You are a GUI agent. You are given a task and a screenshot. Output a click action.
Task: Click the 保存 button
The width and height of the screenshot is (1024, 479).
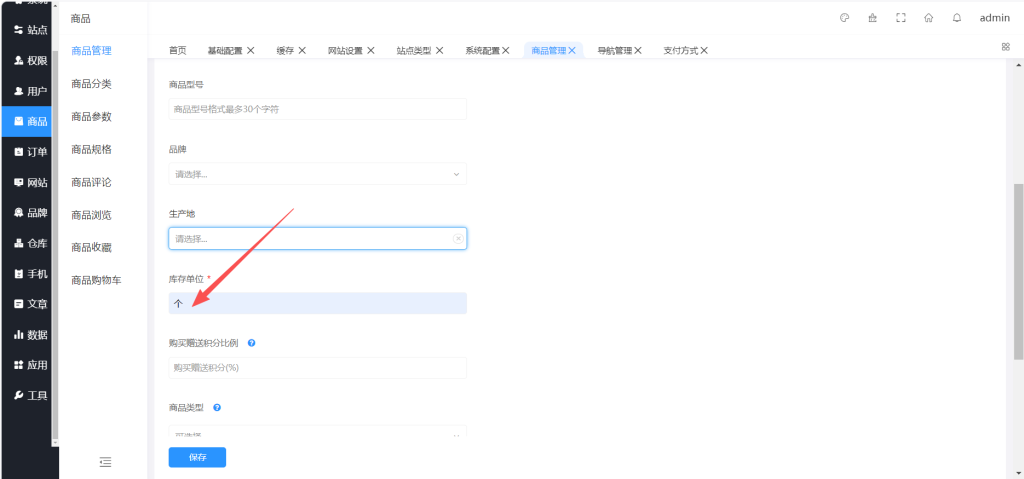pos(197,457)
